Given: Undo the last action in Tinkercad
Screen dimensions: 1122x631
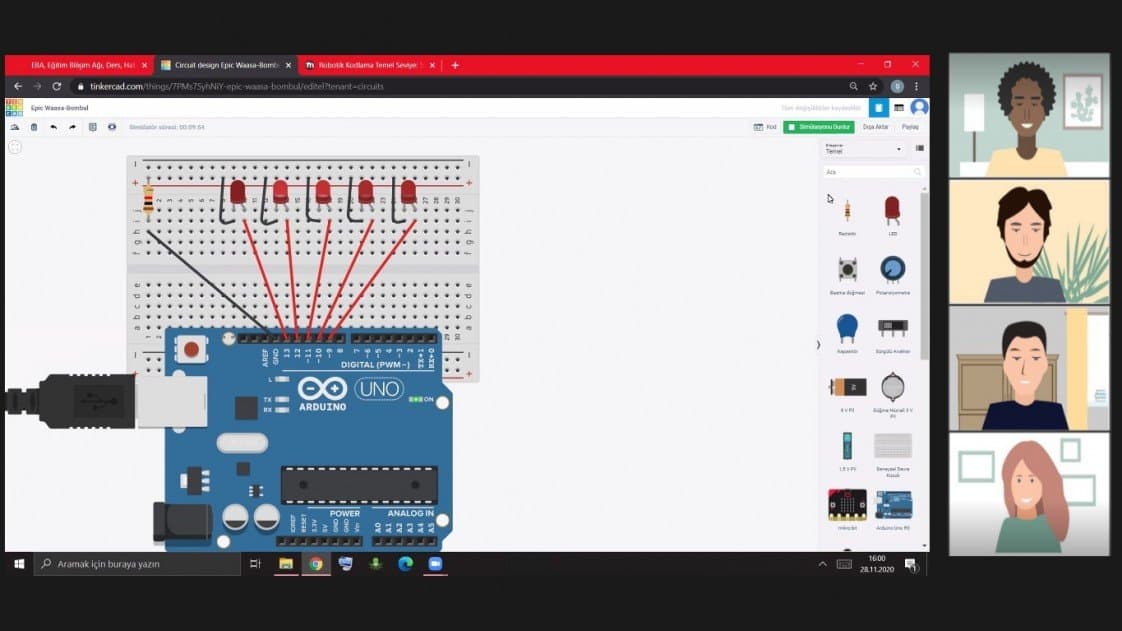Looking at the screenshot, I should coord(54,127).
